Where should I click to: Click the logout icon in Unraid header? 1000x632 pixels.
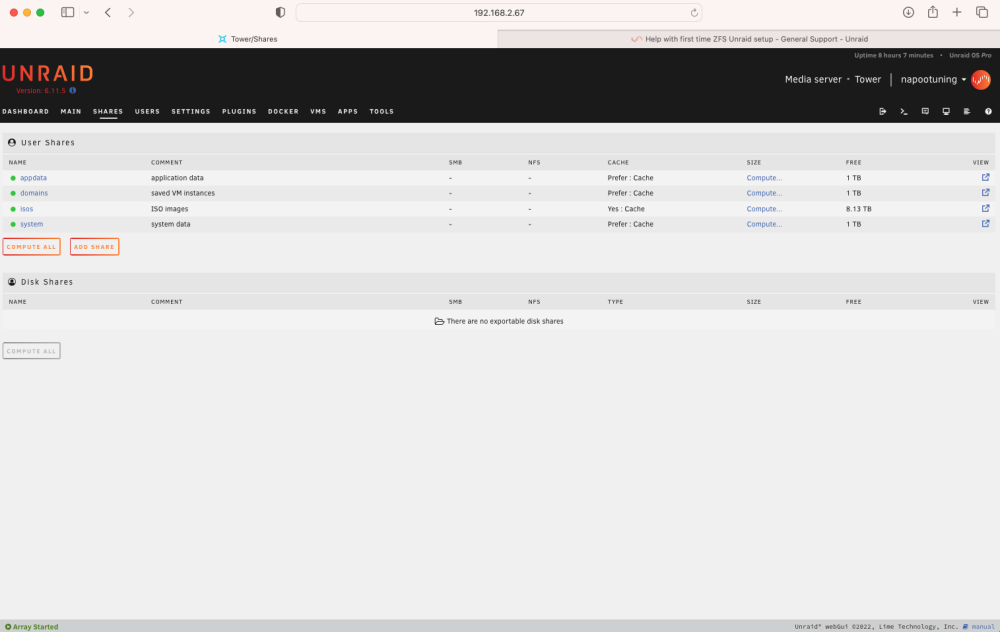[x=883, y=112]
